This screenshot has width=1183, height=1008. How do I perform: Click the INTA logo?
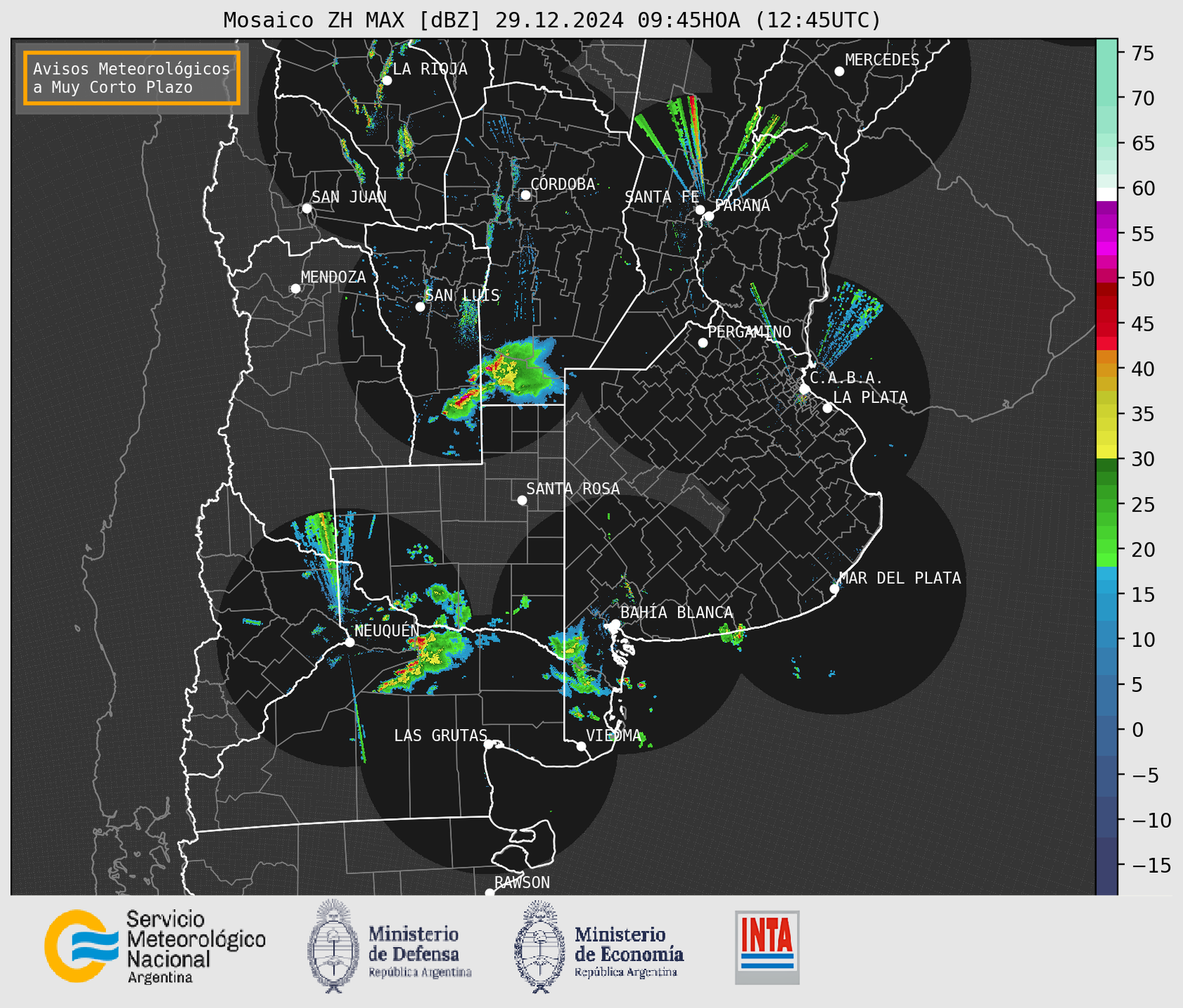[767, 947]
